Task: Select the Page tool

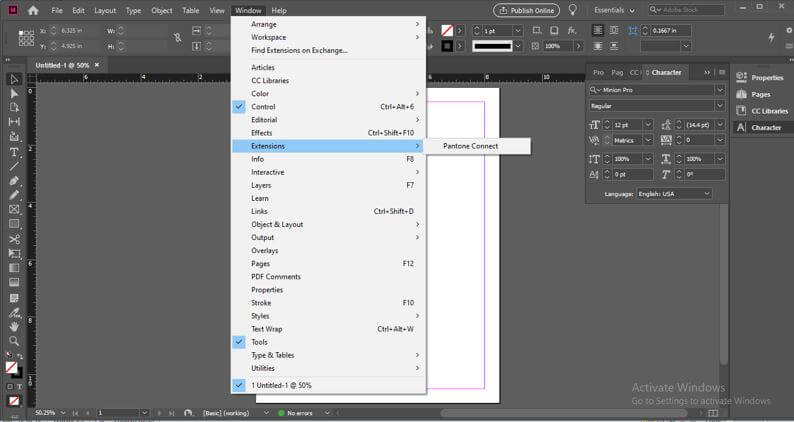Action: 14,108
